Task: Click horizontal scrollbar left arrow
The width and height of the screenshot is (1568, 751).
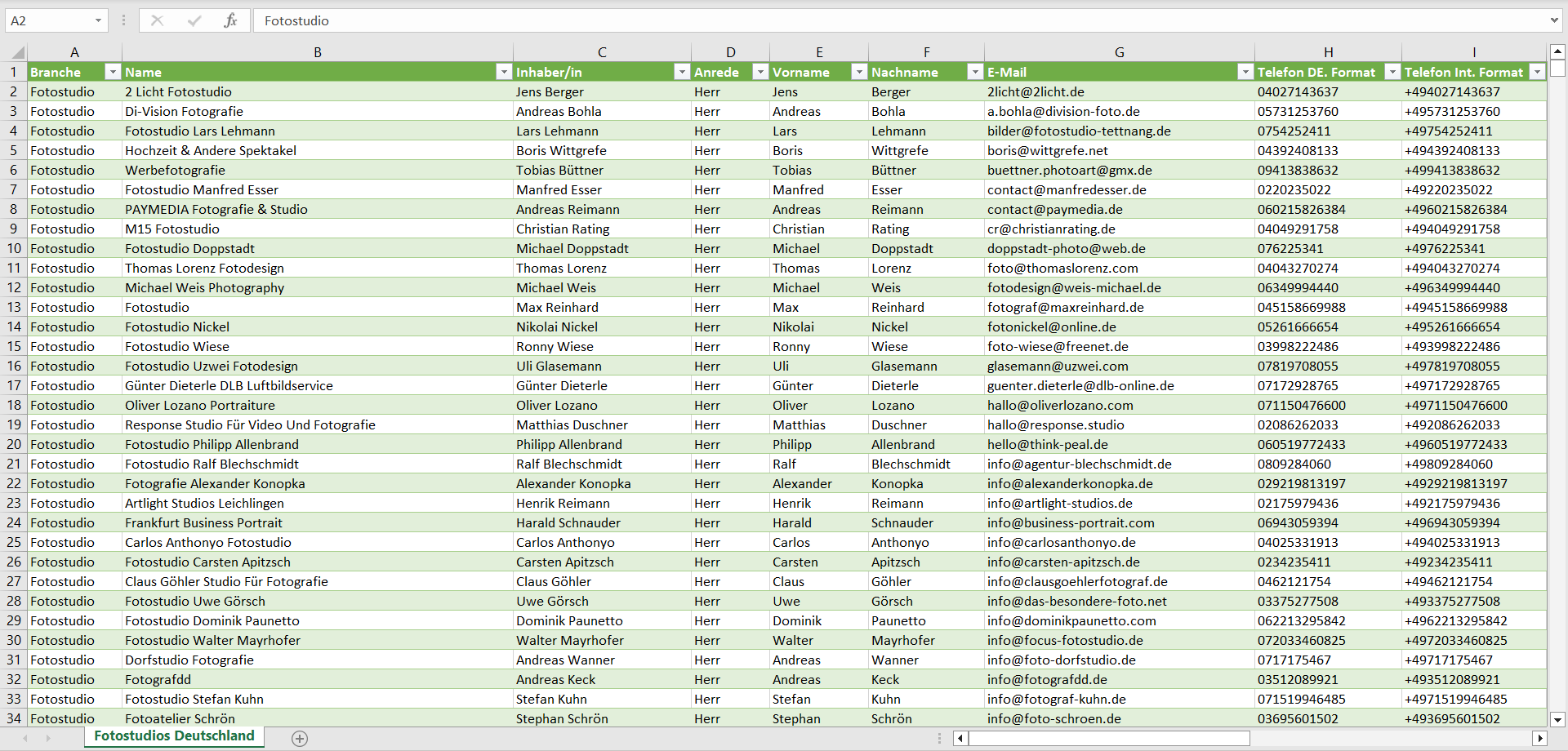Action: (960, 738)
